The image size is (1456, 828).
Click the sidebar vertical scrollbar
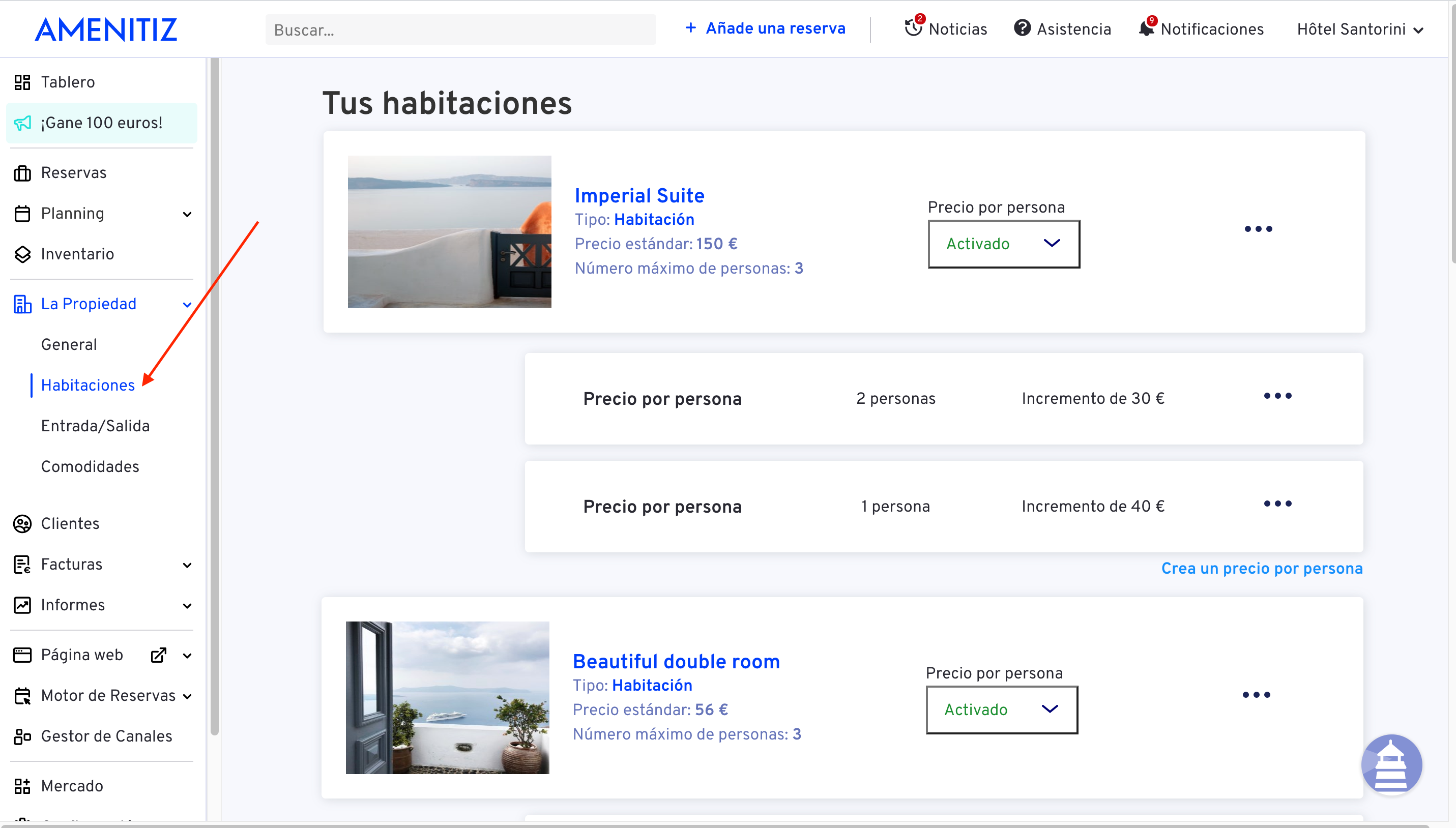[x=214, y=397]
